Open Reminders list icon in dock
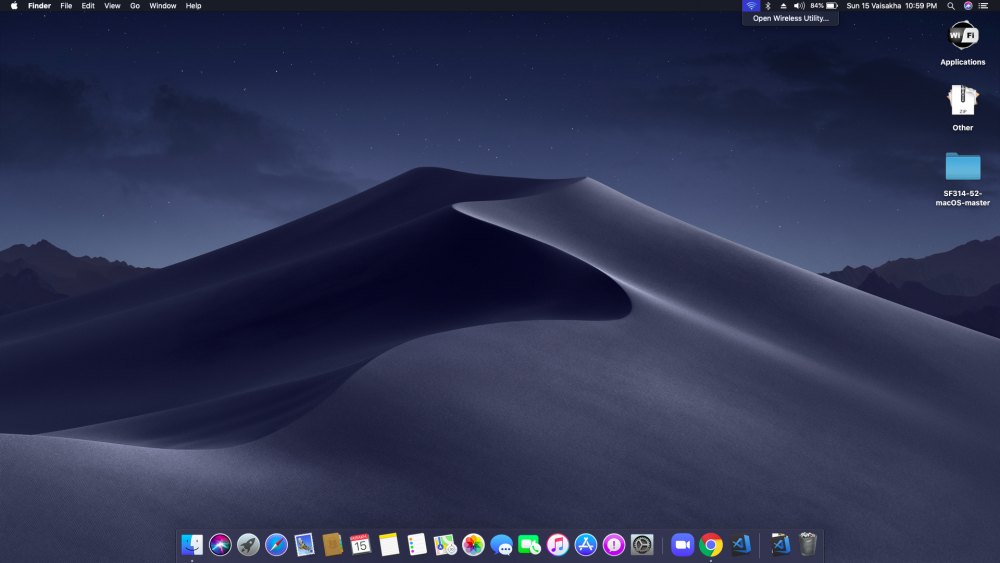 [416, 545]
